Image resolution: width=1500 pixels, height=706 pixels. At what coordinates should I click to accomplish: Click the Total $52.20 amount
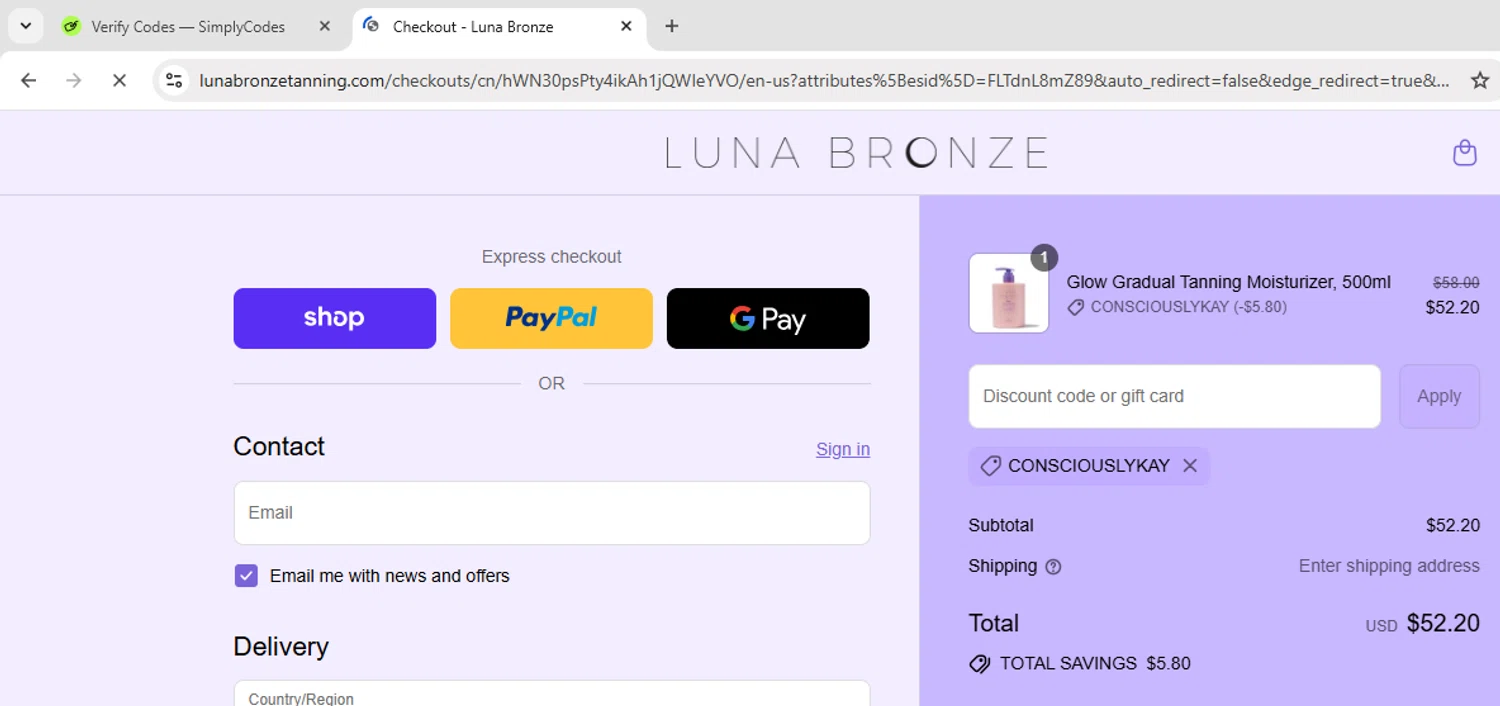point(1443,623)
